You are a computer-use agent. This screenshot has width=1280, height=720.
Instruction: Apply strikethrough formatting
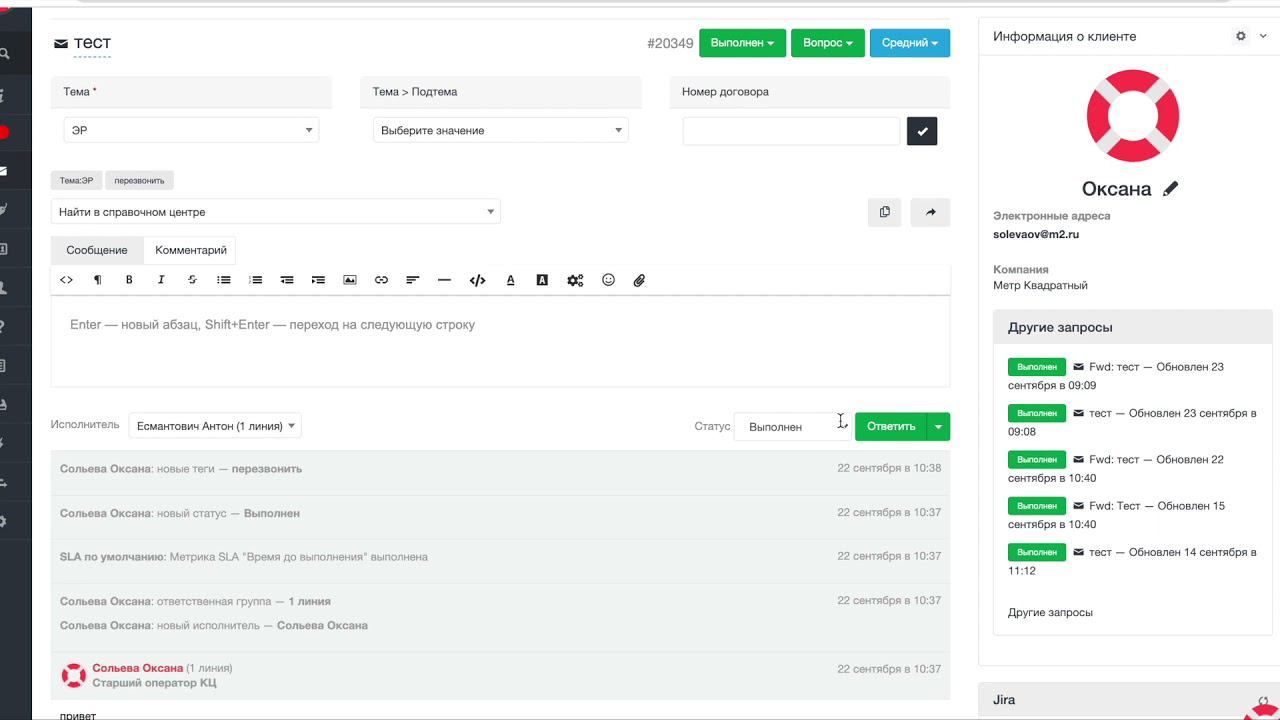click(x=192, y=280)
